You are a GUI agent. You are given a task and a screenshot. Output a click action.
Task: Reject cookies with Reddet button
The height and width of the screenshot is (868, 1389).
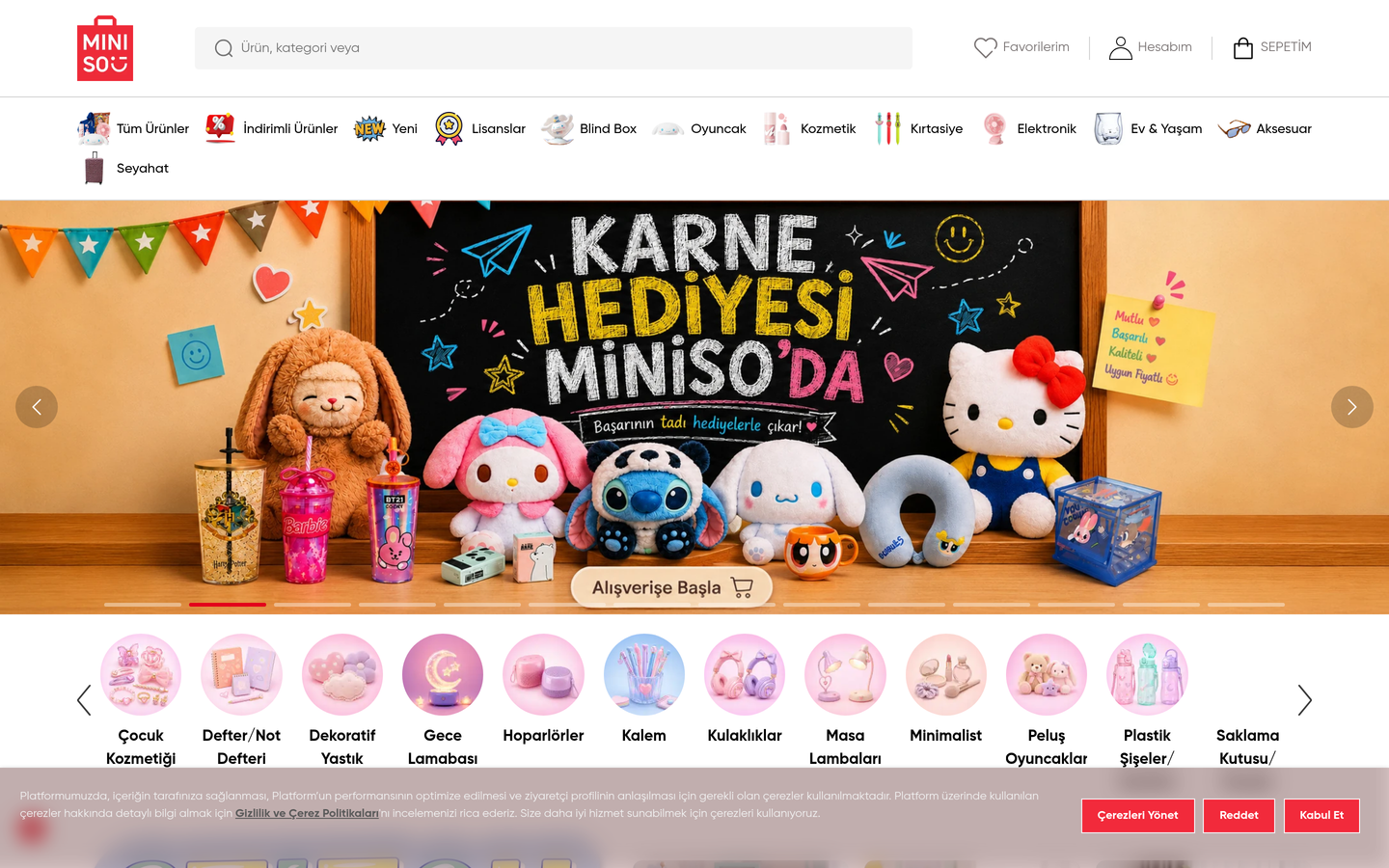point(1239,815)
